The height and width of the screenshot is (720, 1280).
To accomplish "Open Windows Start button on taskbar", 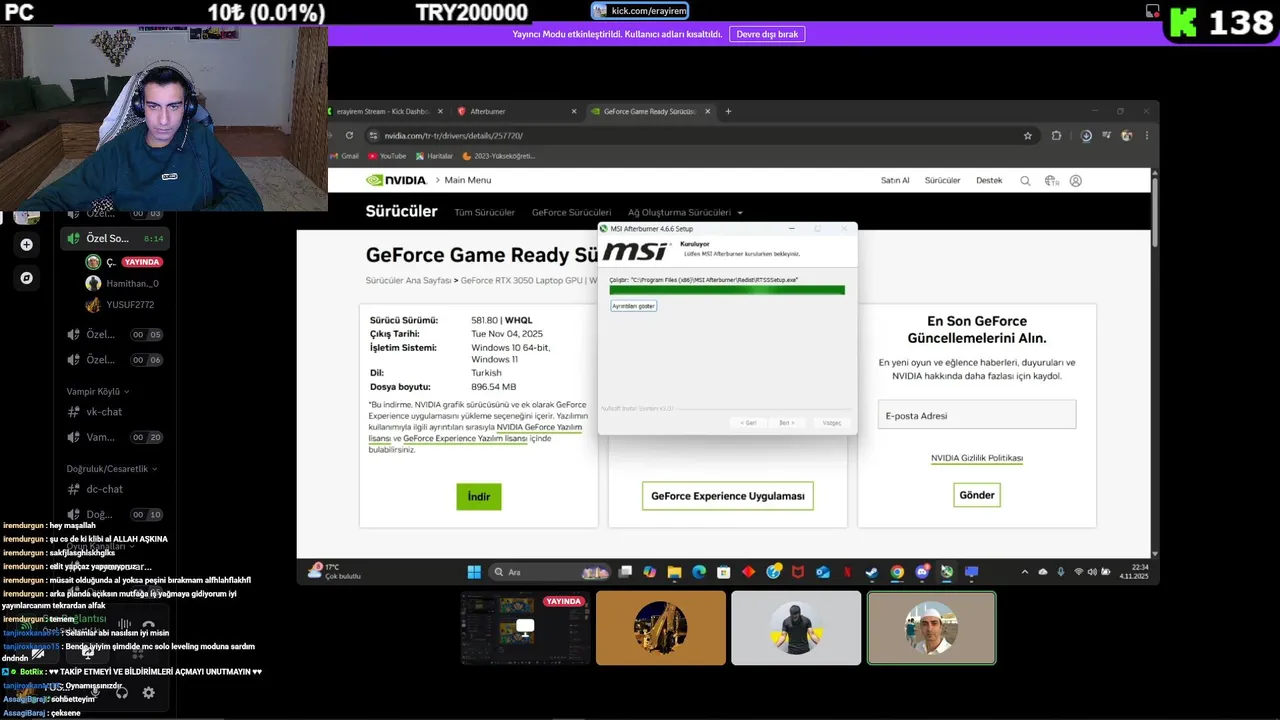I will tap(475, 572).
